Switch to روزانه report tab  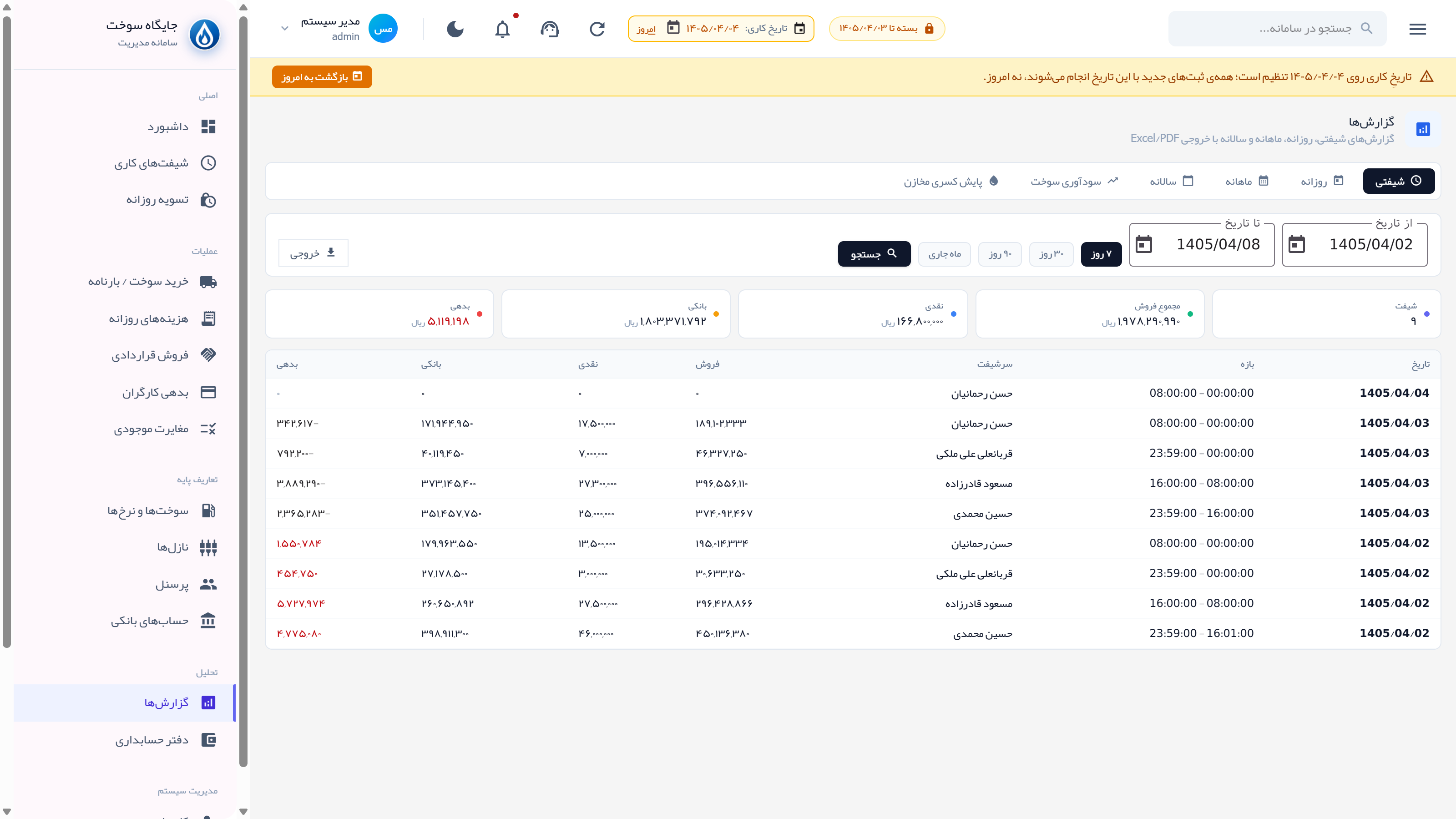[x=1322, y=181]
